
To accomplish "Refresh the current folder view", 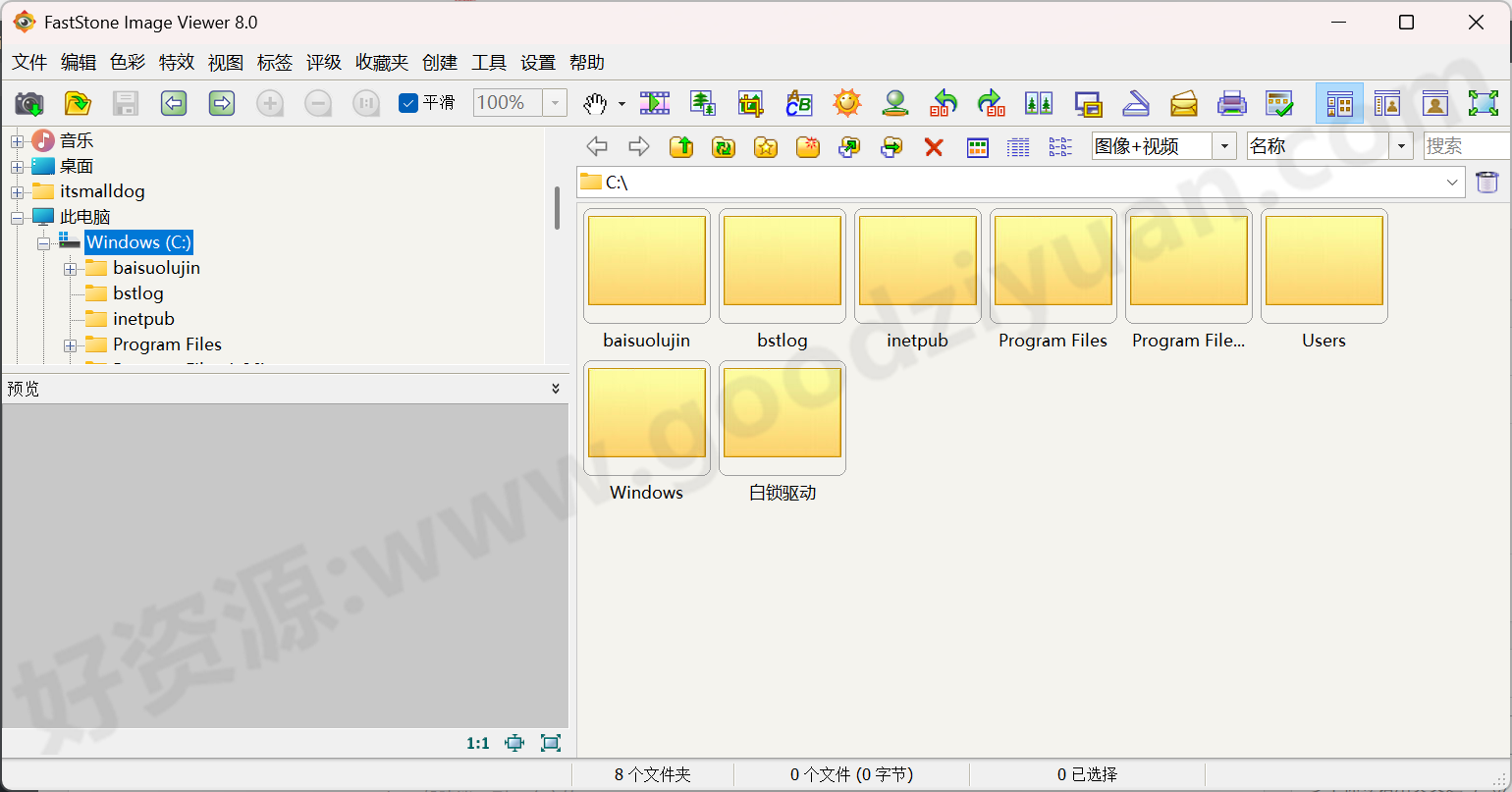I will click(x=724, y=146).
